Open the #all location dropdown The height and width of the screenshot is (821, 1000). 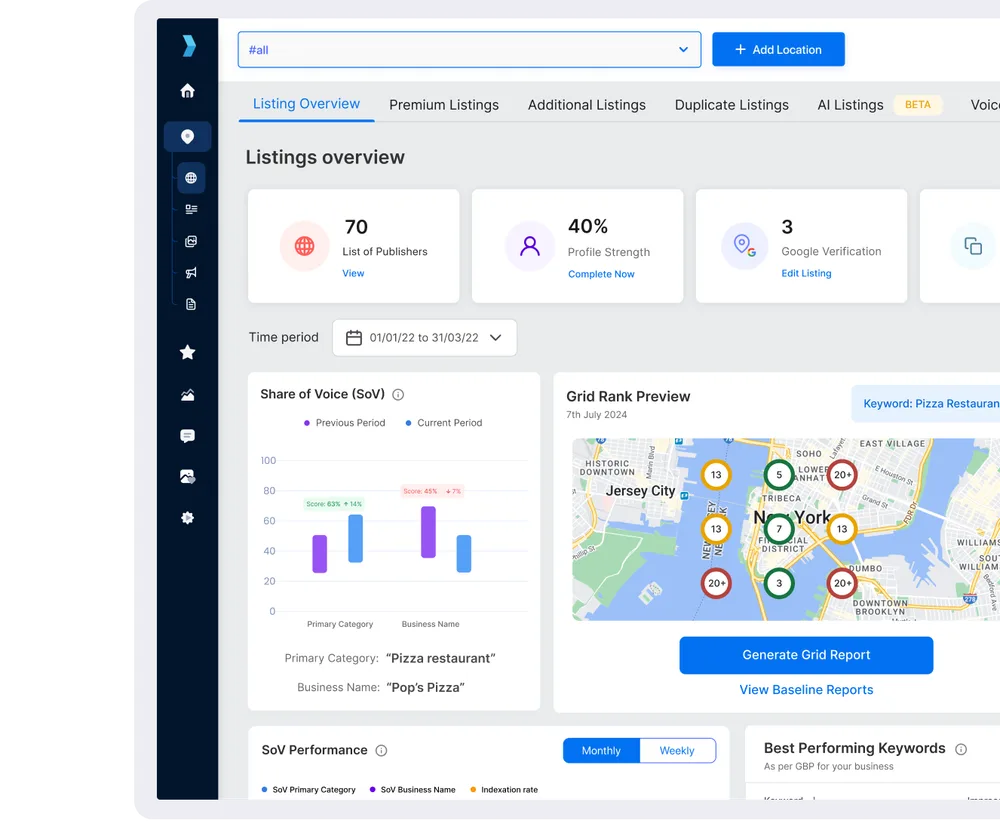pos(469,50)
